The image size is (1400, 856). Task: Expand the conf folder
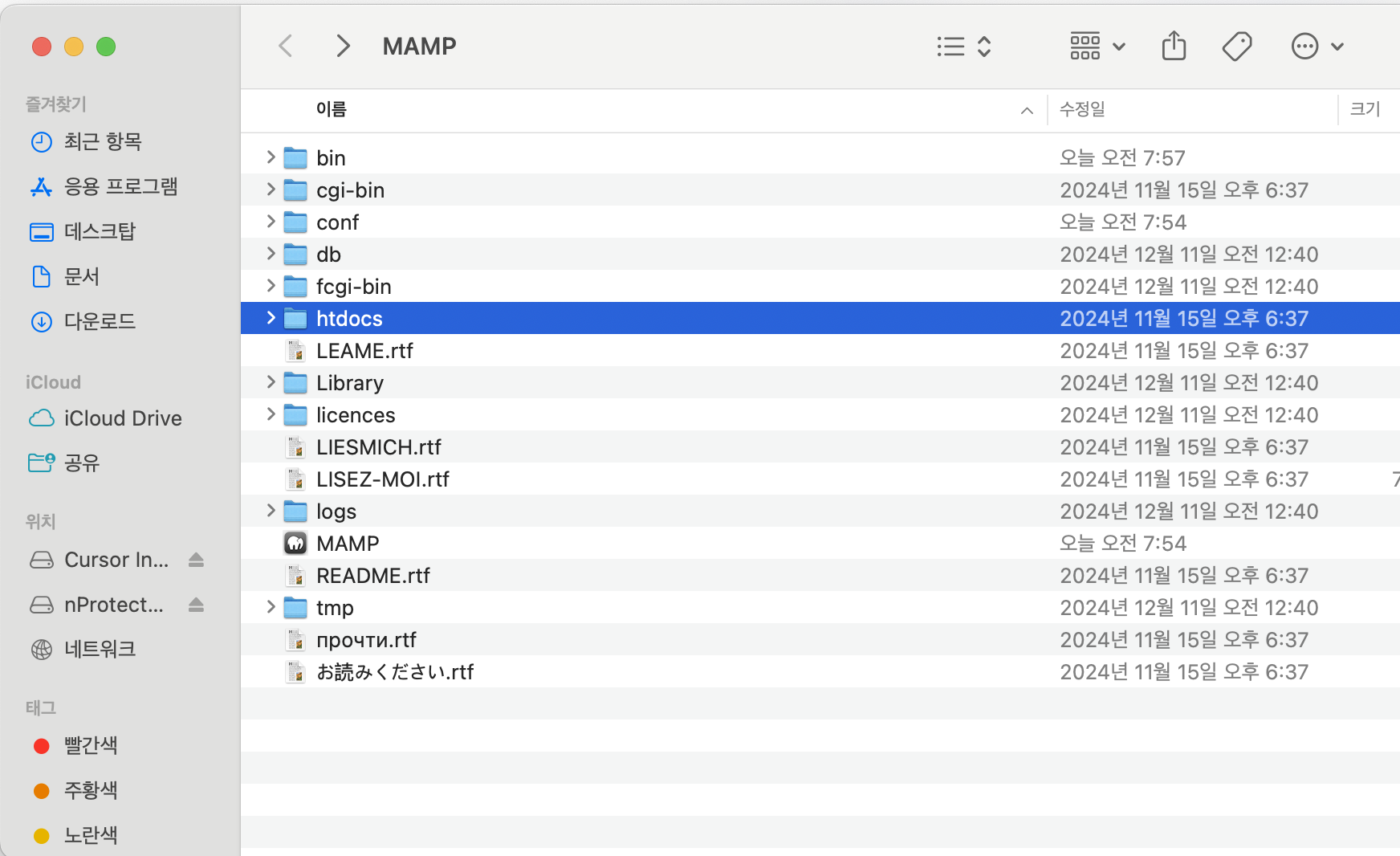click(x=271, y=222)
